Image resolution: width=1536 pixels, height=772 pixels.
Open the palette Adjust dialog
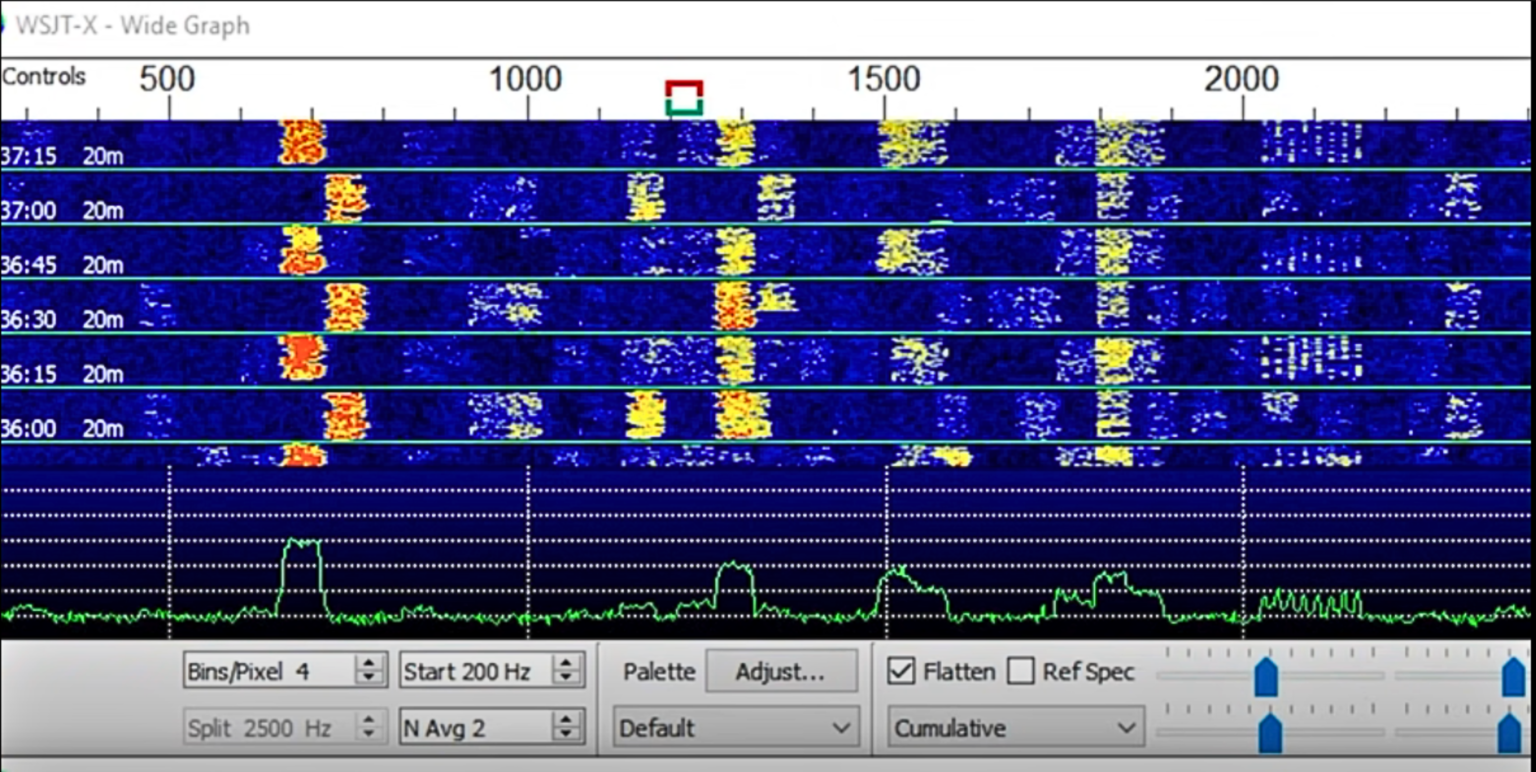point(781,671)
